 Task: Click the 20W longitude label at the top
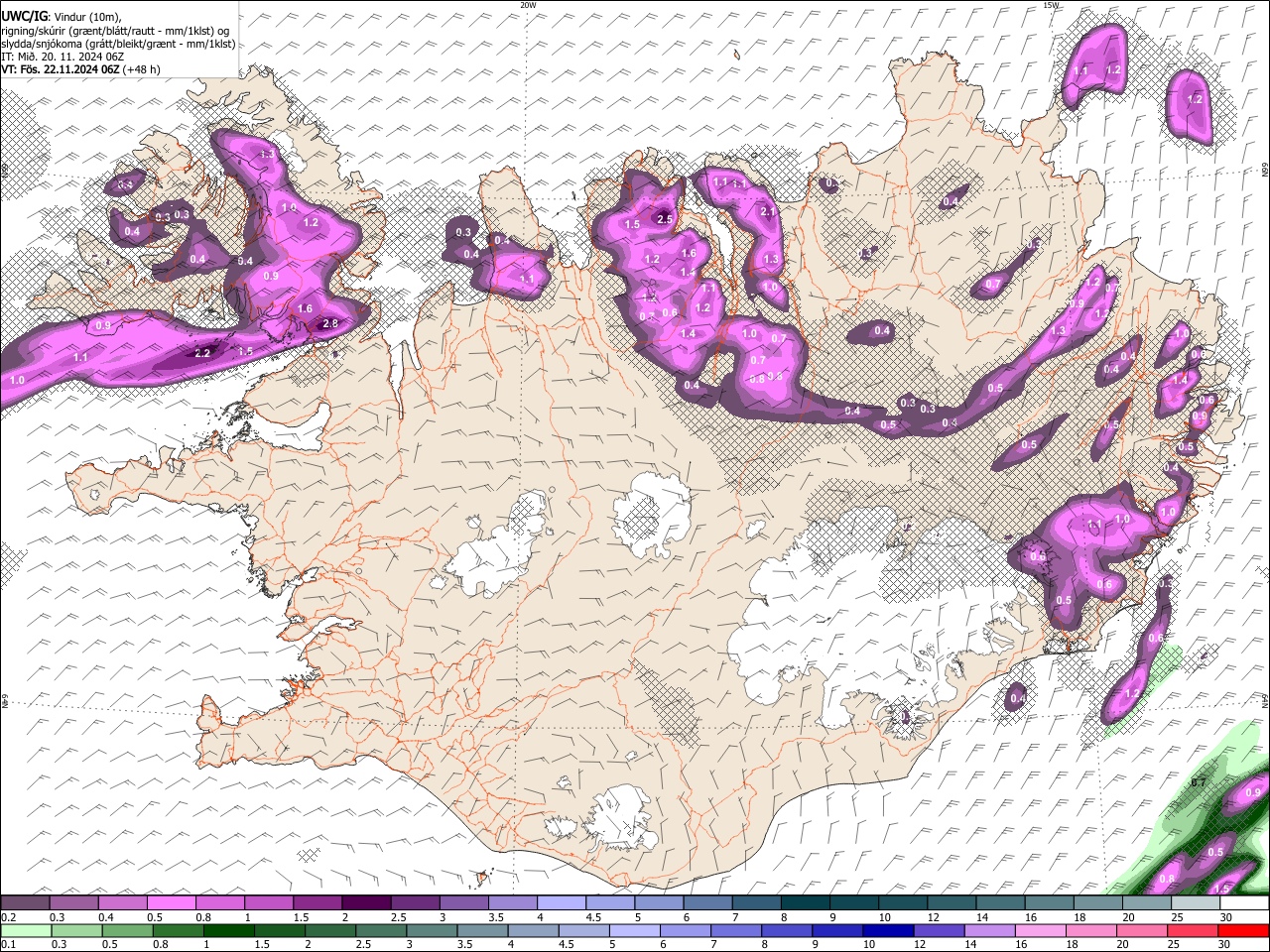point(528,5)
